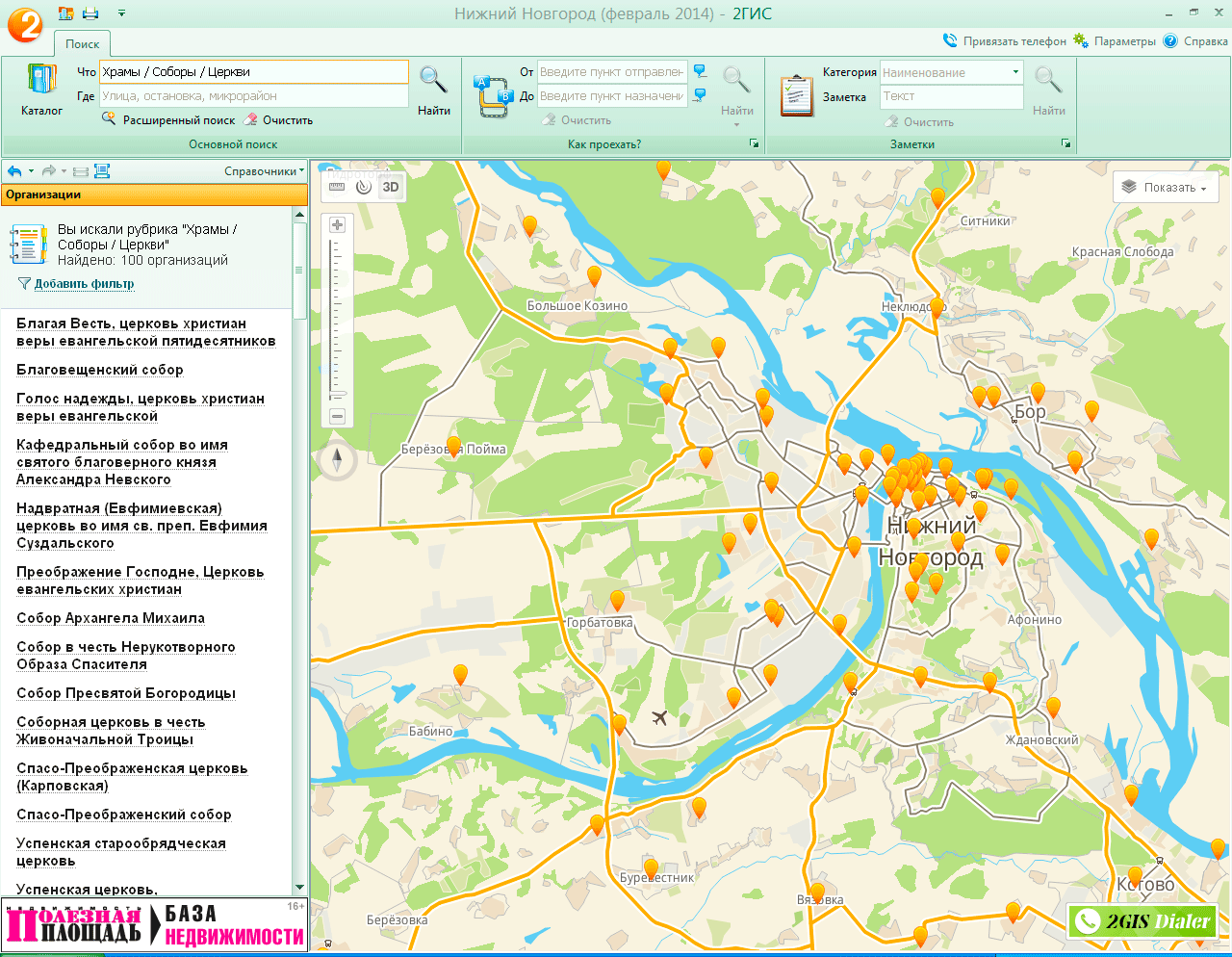Click the route A-B icon
This screenshot has height=957, width=1232.
pos(492,96)
